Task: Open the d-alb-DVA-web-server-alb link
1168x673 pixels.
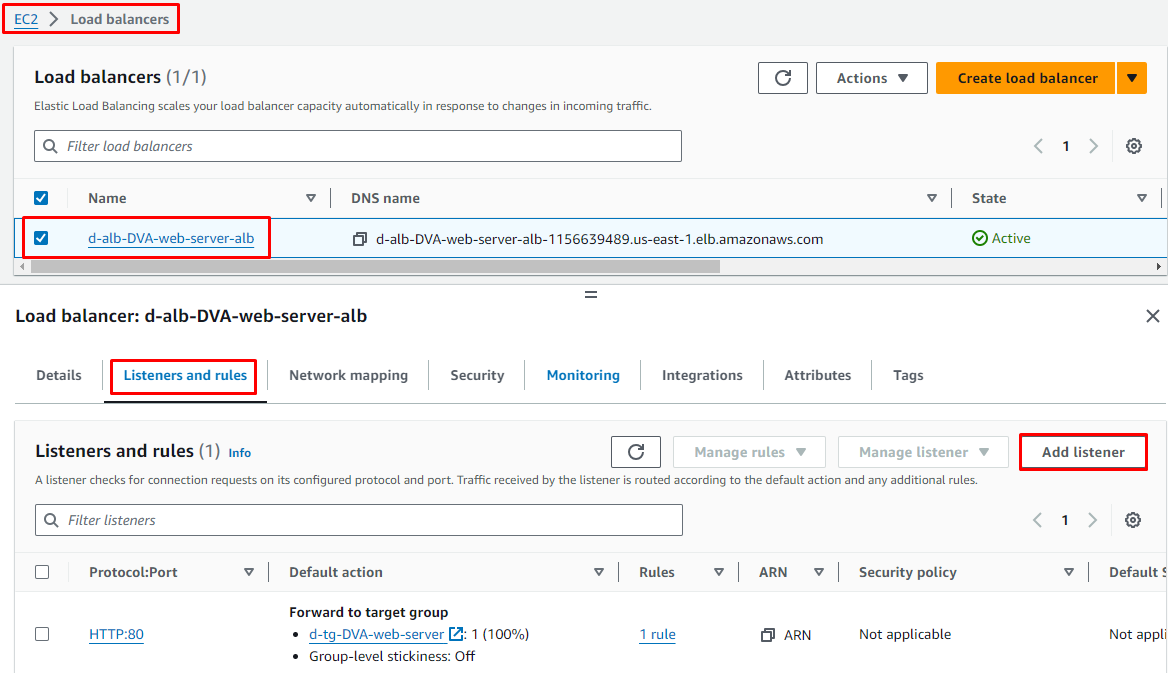Action: (171, 238)
